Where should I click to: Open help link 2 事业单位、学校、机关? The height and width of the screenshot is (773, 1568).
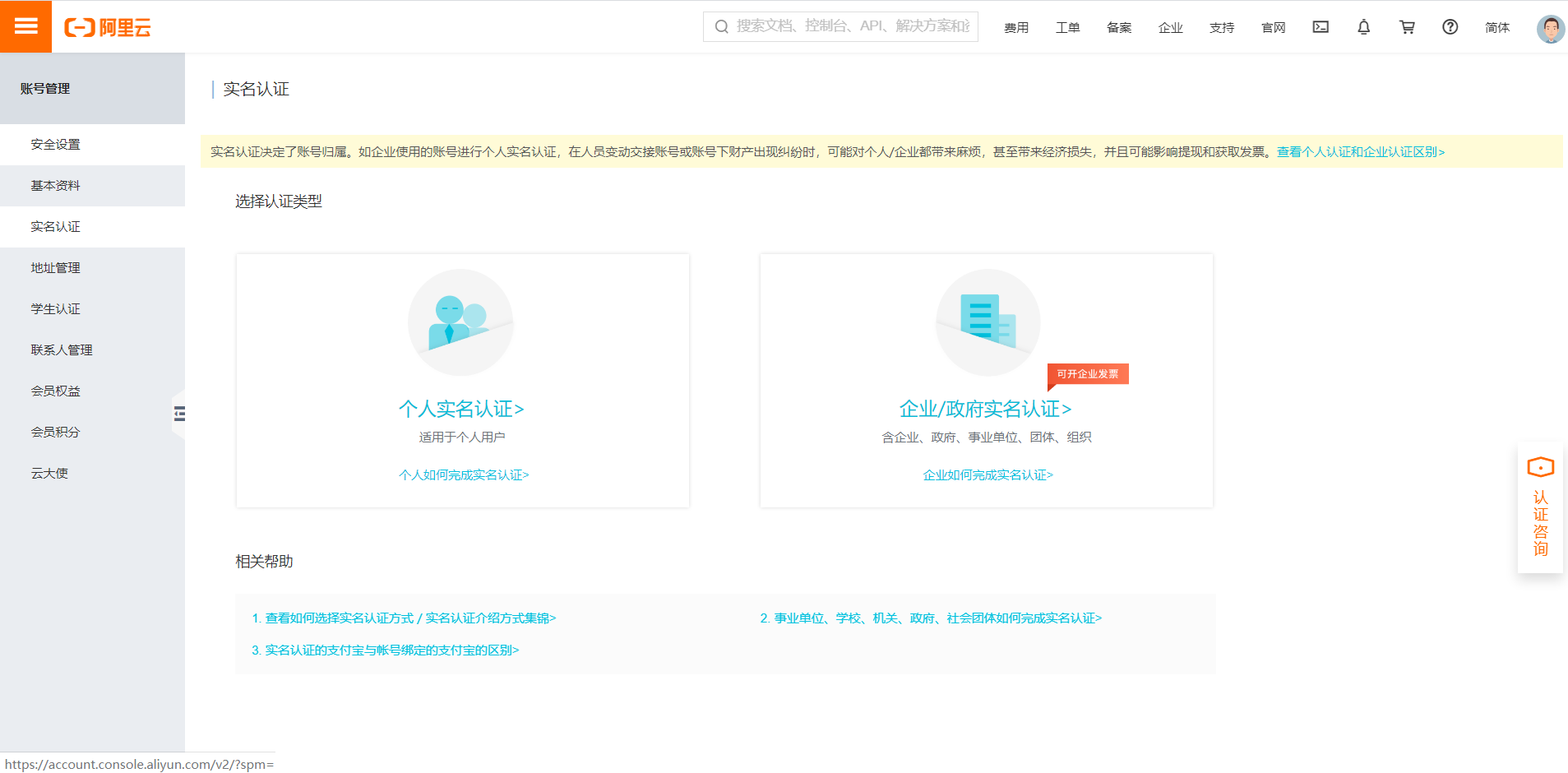931,618
